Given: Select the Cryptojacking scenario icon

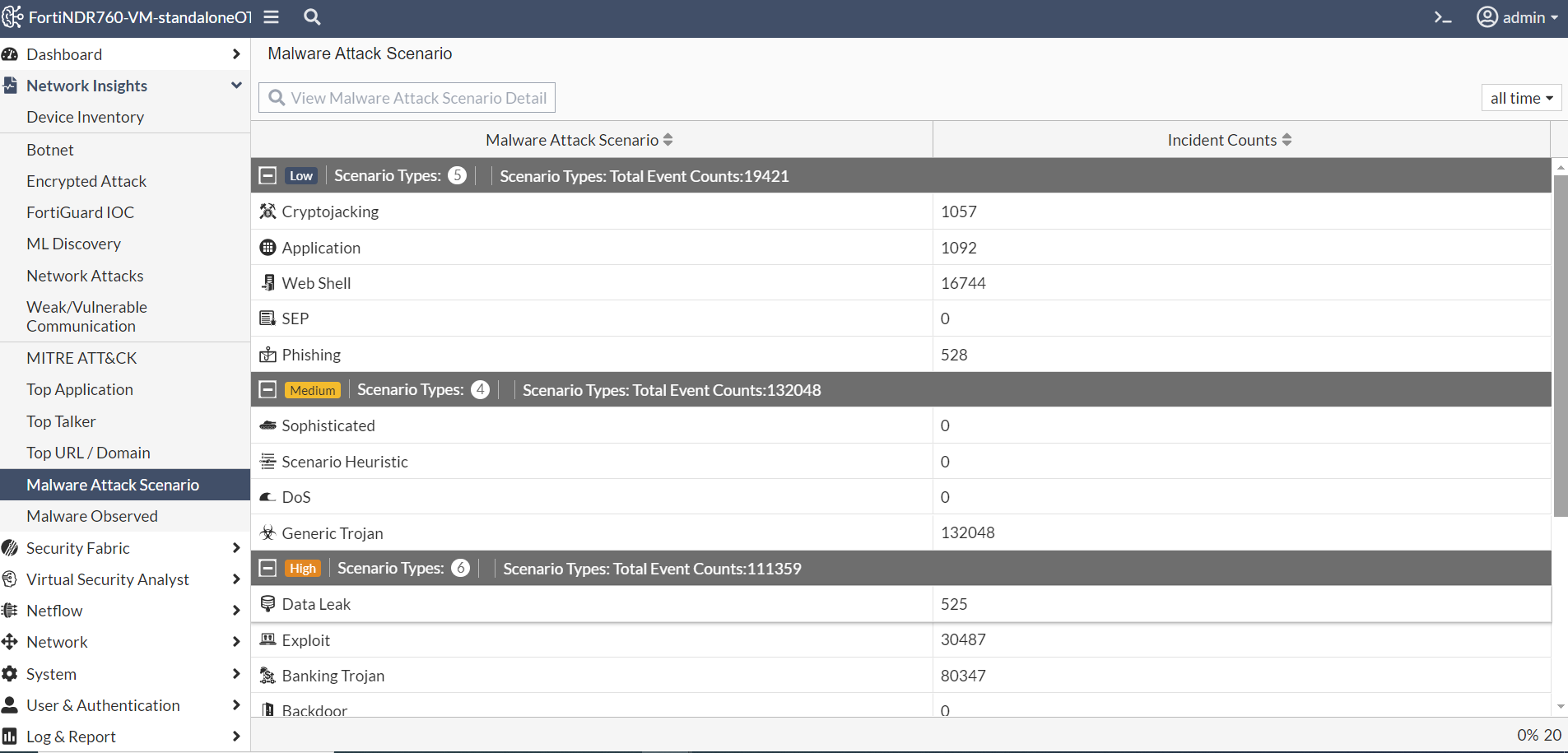Looking at the screenshot, I should click(268, 211).
